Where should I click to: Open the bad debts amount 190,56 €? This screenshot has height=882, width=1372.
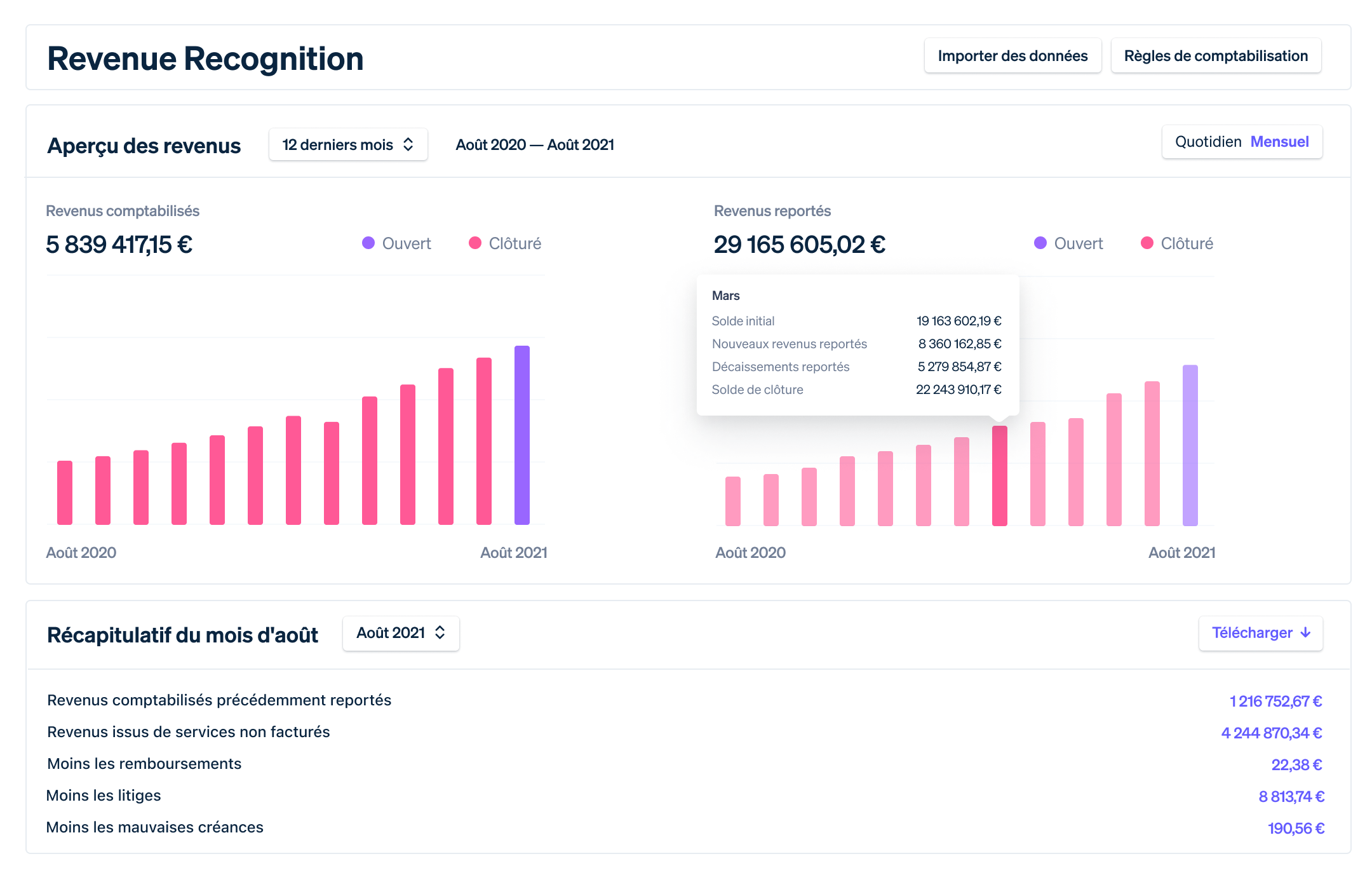click(1296, 829)
